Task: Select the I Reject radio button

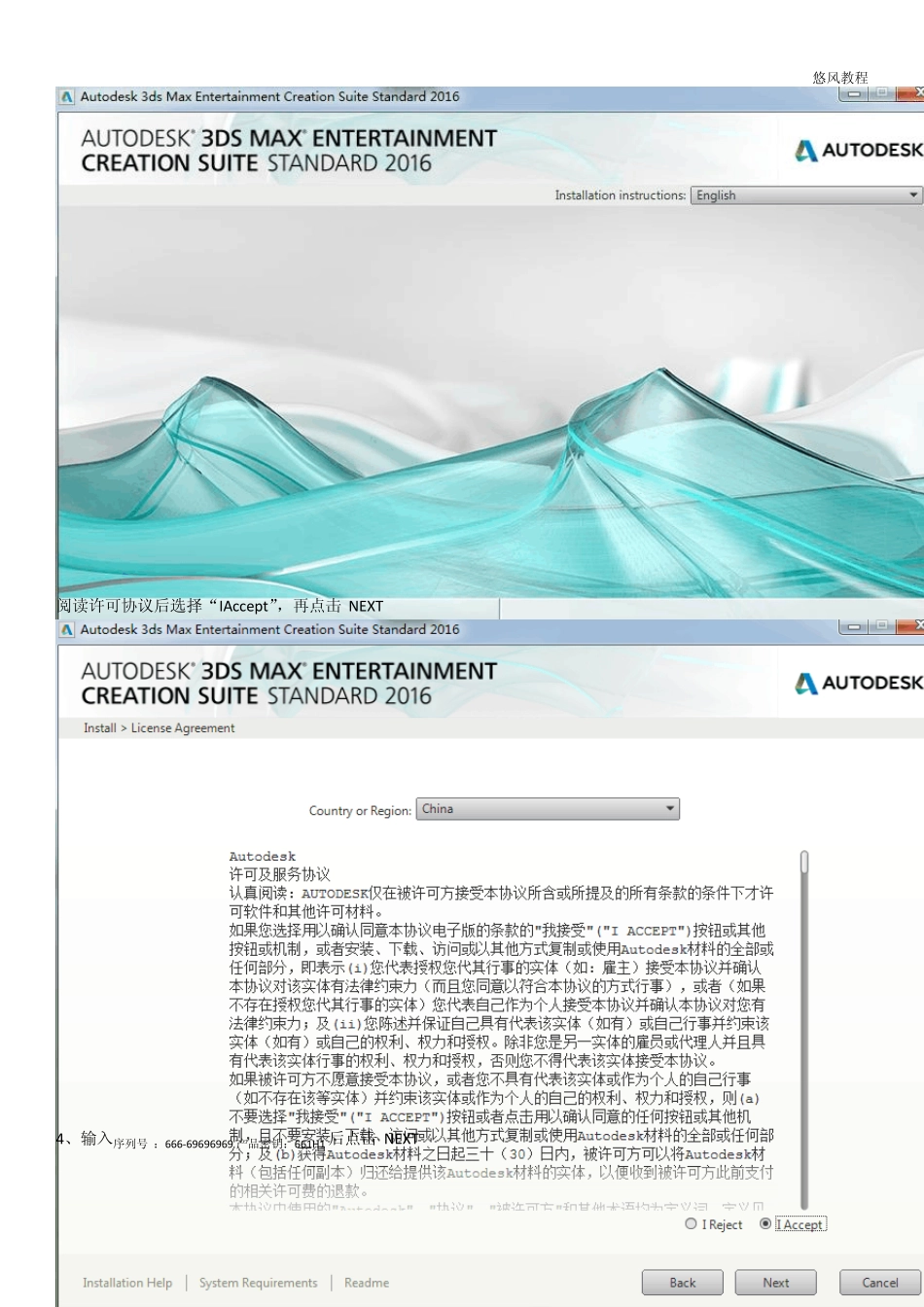Action: pyautogui.click(x=692, y=1224)
